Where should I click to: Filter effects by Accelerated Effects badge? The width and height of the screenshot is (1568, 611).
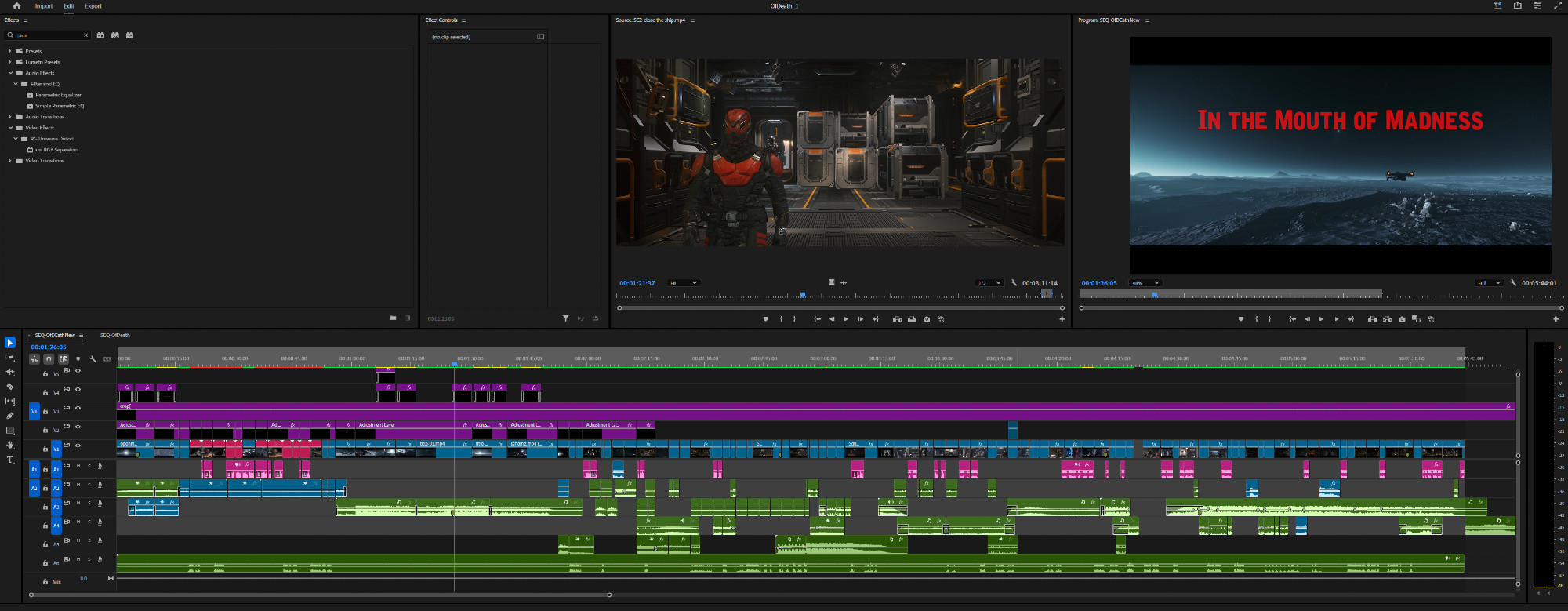click(100, 35)
